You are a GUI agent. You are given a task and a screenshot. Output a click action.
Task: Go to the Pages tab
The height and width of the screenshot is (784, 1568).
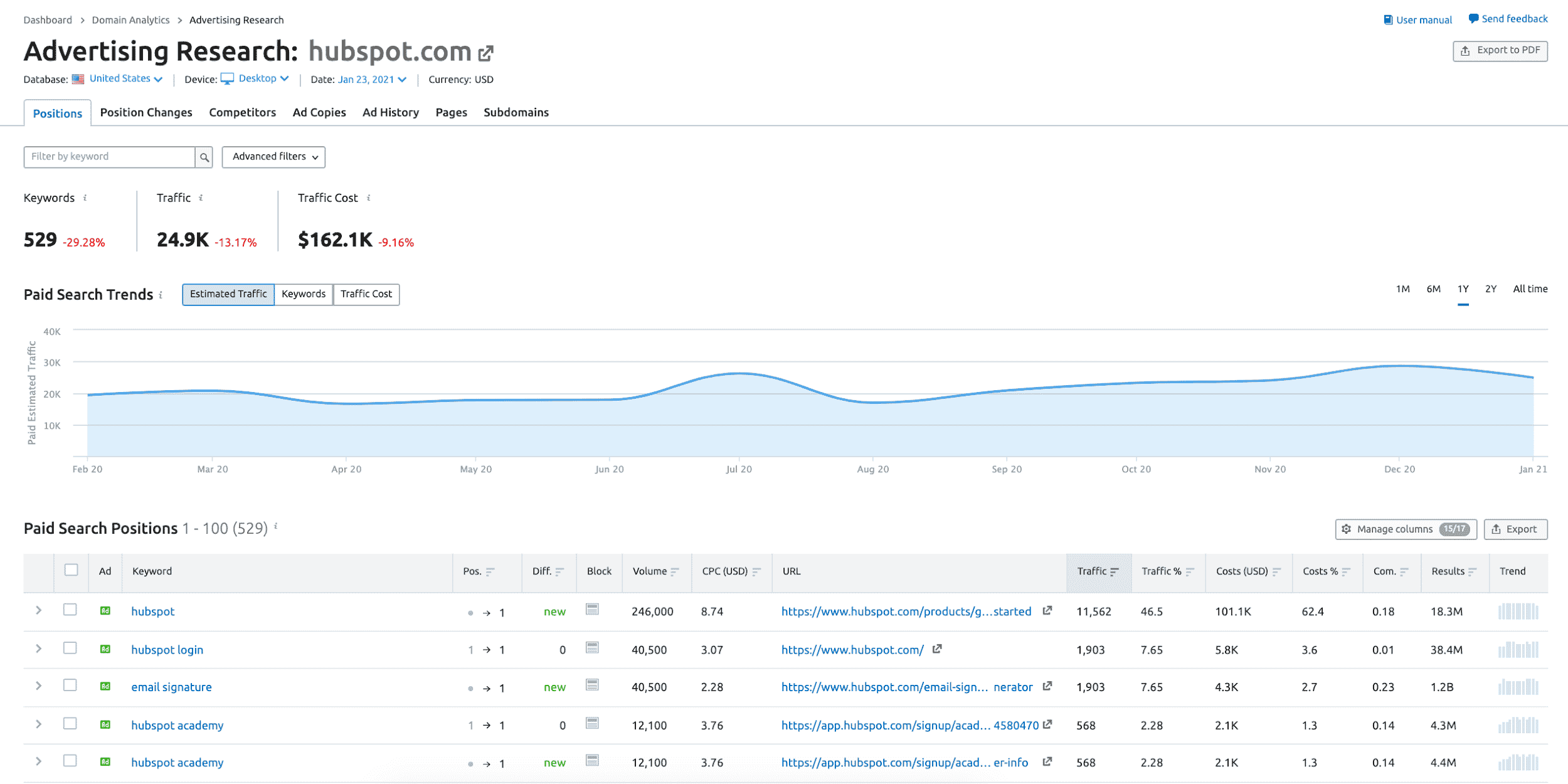452,113
